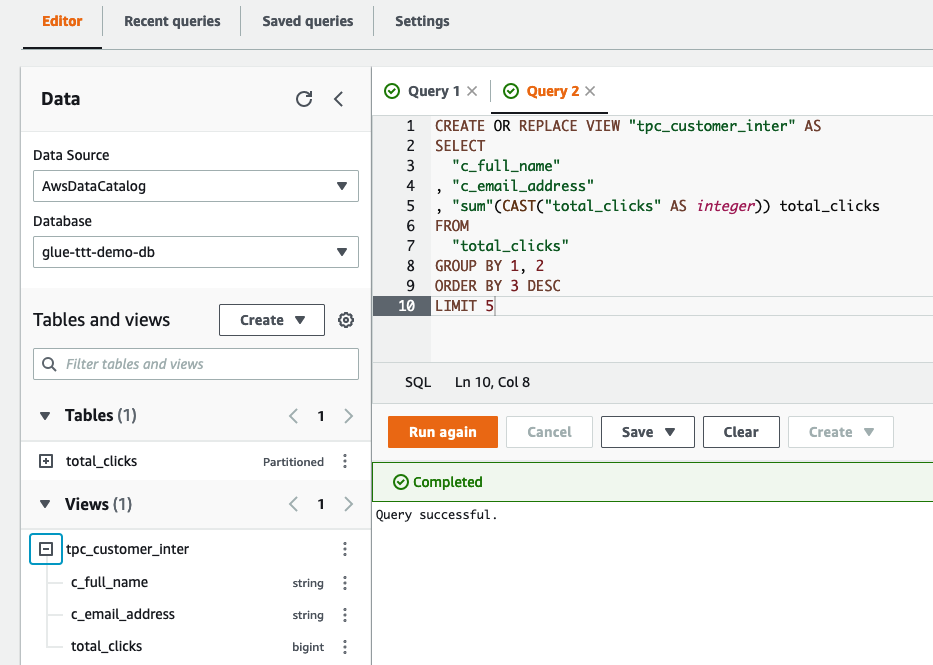Click the SQL language indicator
Screen dimensions: 933x665
click(418, 382)
